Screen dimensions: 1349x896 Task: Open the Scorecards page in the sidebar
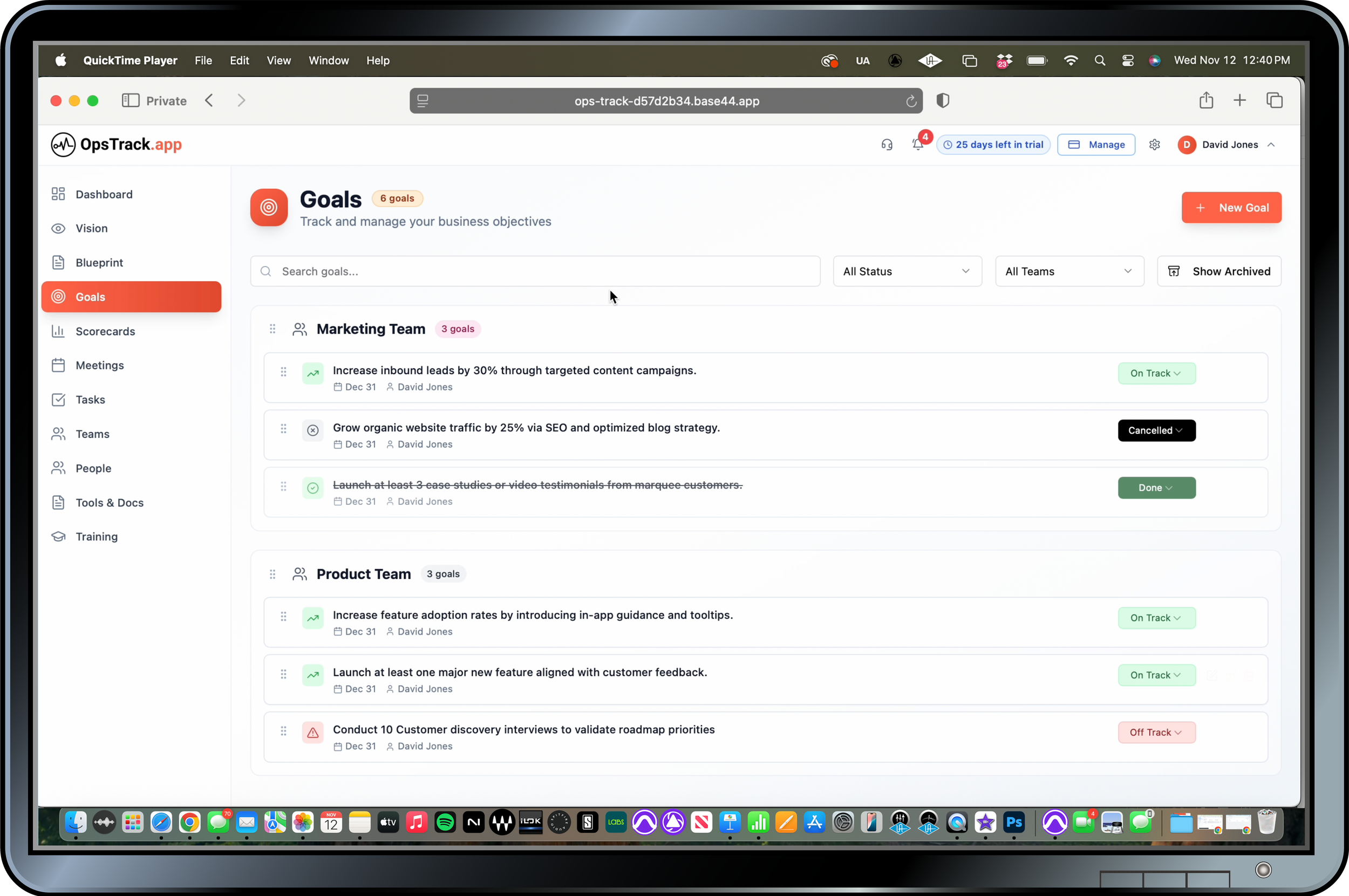coord(105,331)
